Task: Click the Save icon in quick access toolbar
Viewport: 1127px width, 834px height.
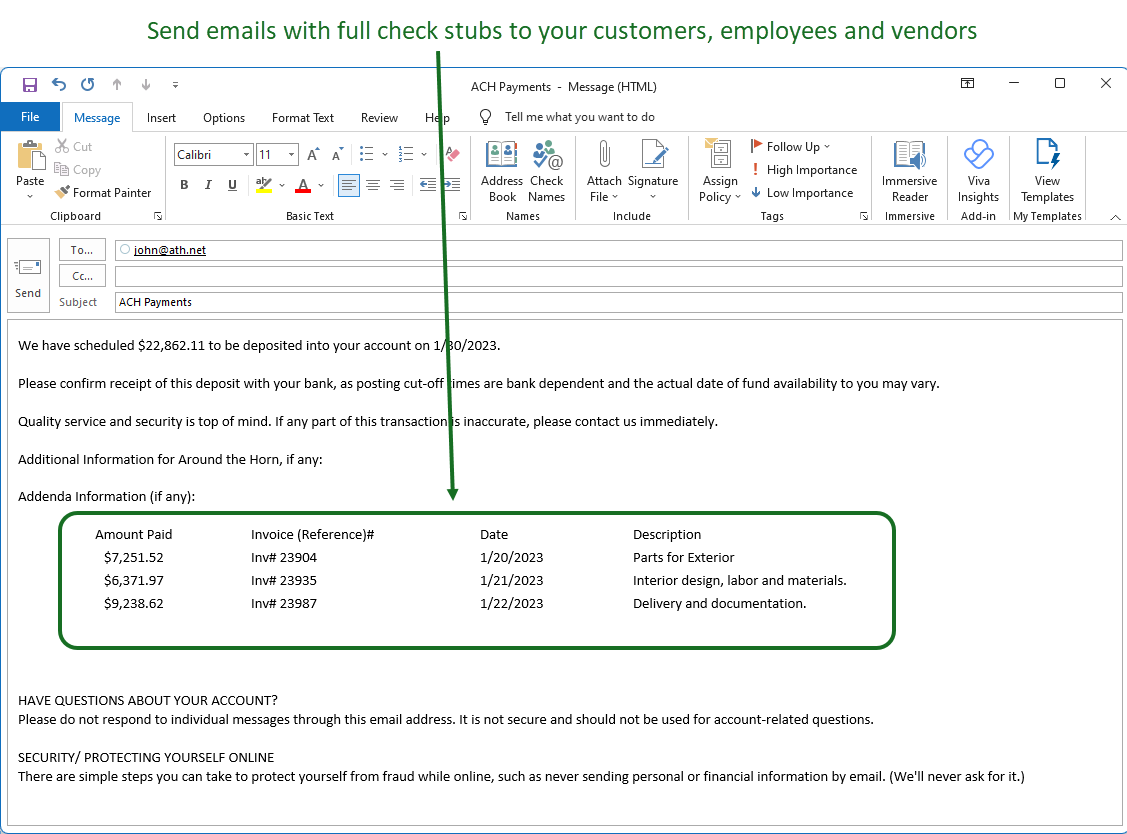Action: [x=29, y=85]
